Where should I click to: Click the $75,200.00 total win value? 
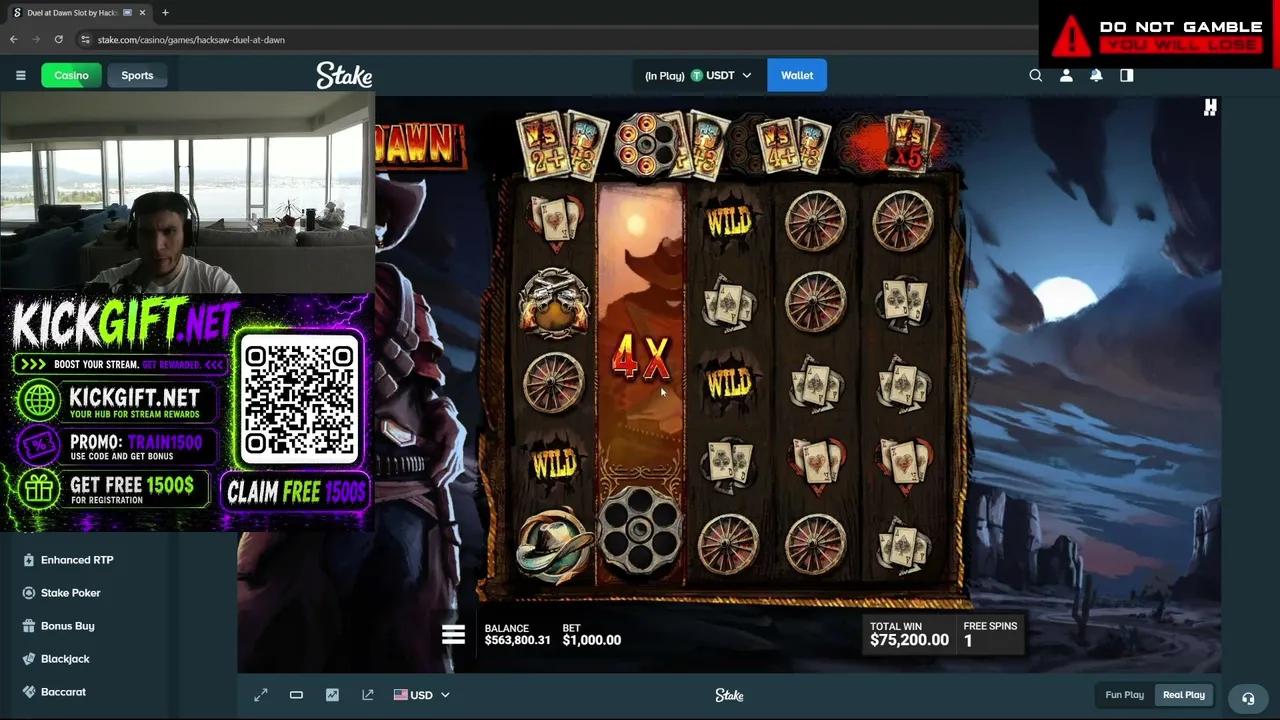pyautogui.click(x=909, y=640)
